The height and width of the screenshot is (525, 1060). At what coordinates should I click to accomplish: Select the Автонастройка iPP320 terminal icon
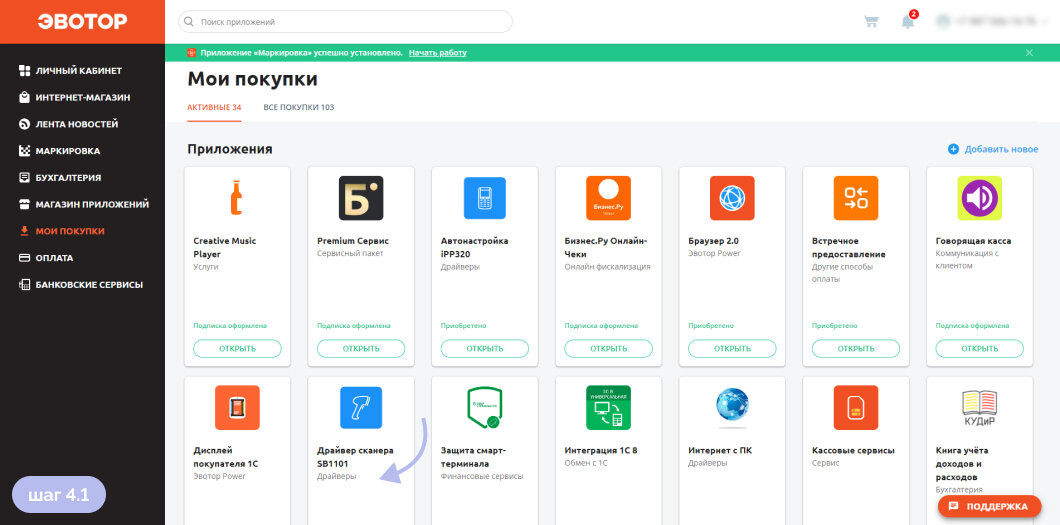tap(485, 198)
